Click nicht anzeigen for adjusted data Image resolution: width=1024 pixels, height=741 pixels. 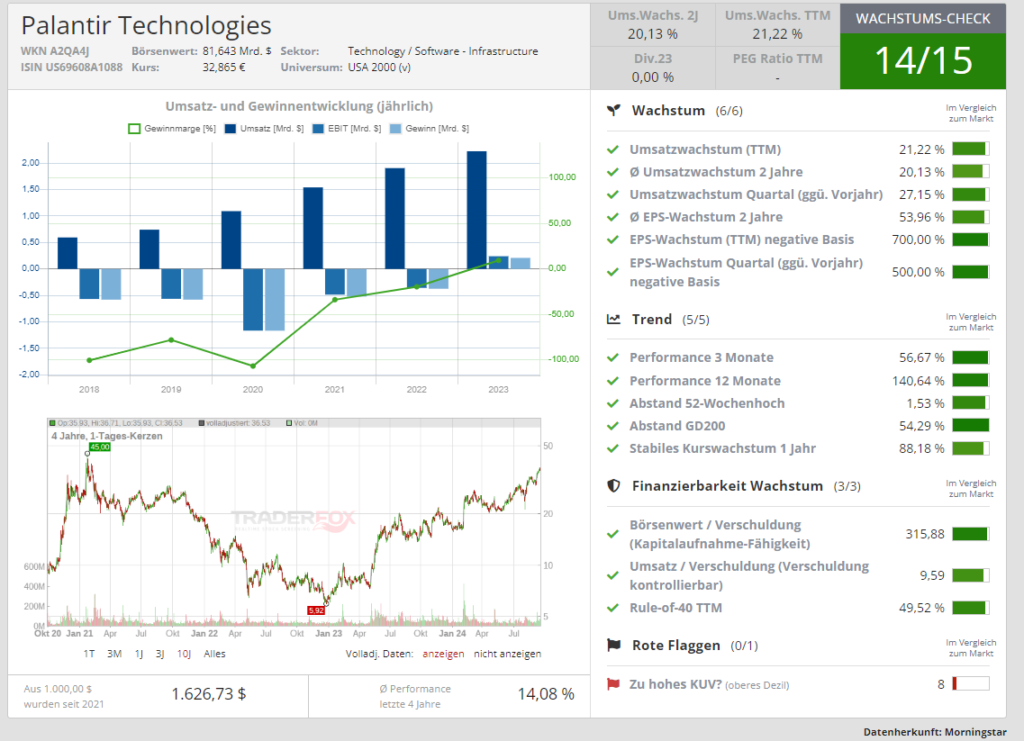point(507,654)
